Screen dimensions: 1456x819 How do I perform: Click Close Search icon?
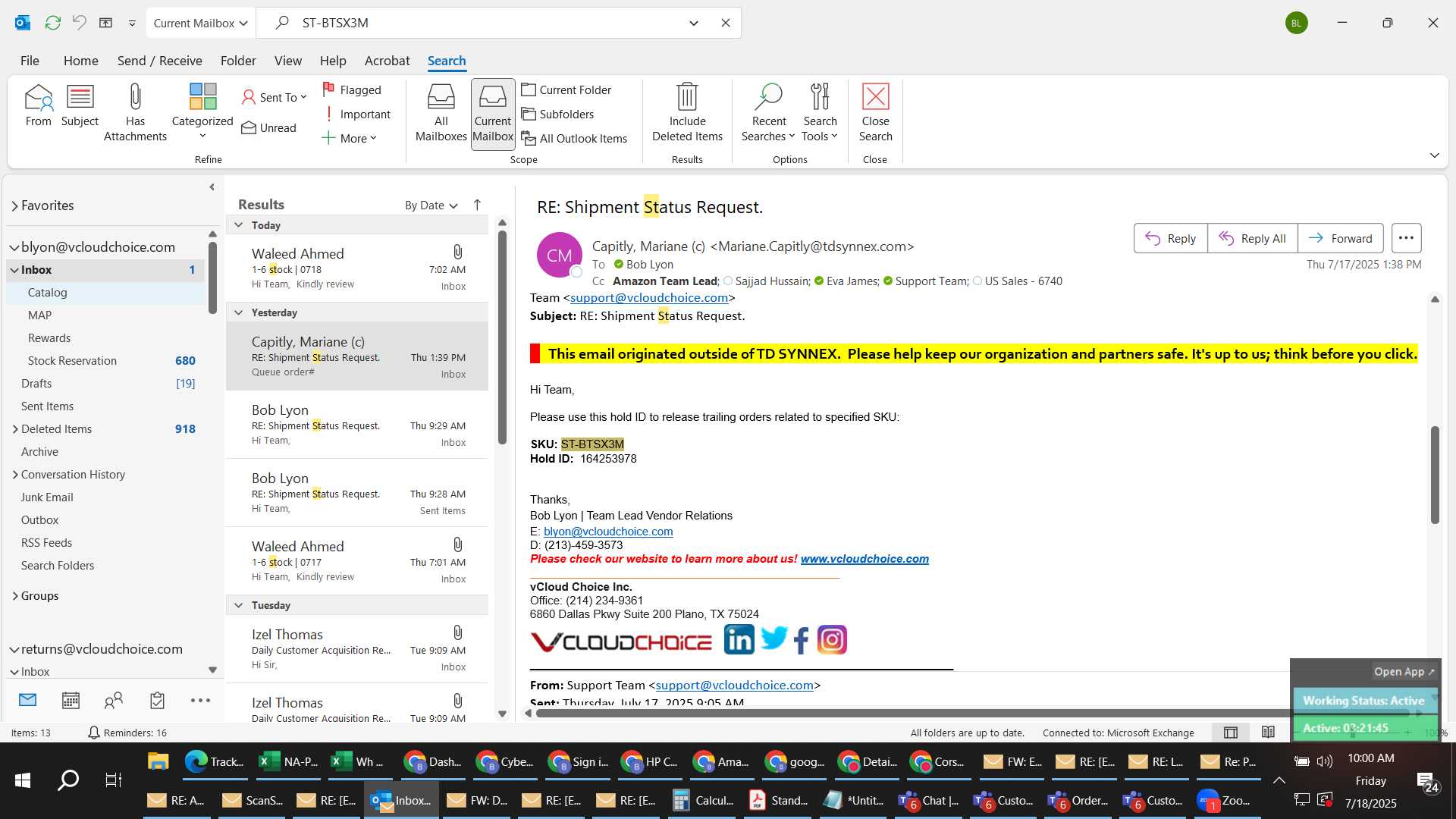point(875,113)
